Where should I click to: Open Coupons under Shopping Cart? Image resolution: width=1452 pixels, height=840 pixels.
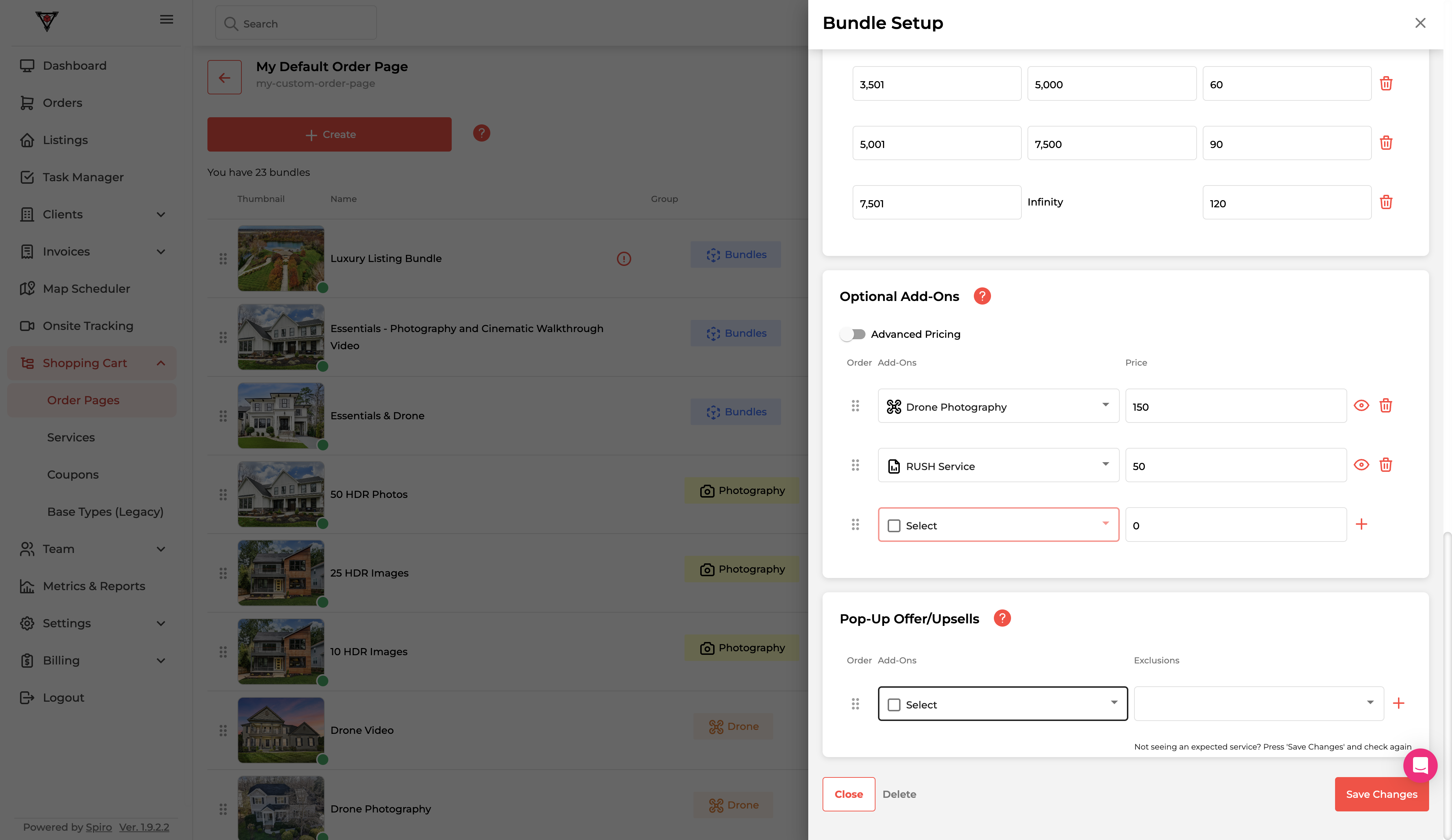tap(73, 474)
